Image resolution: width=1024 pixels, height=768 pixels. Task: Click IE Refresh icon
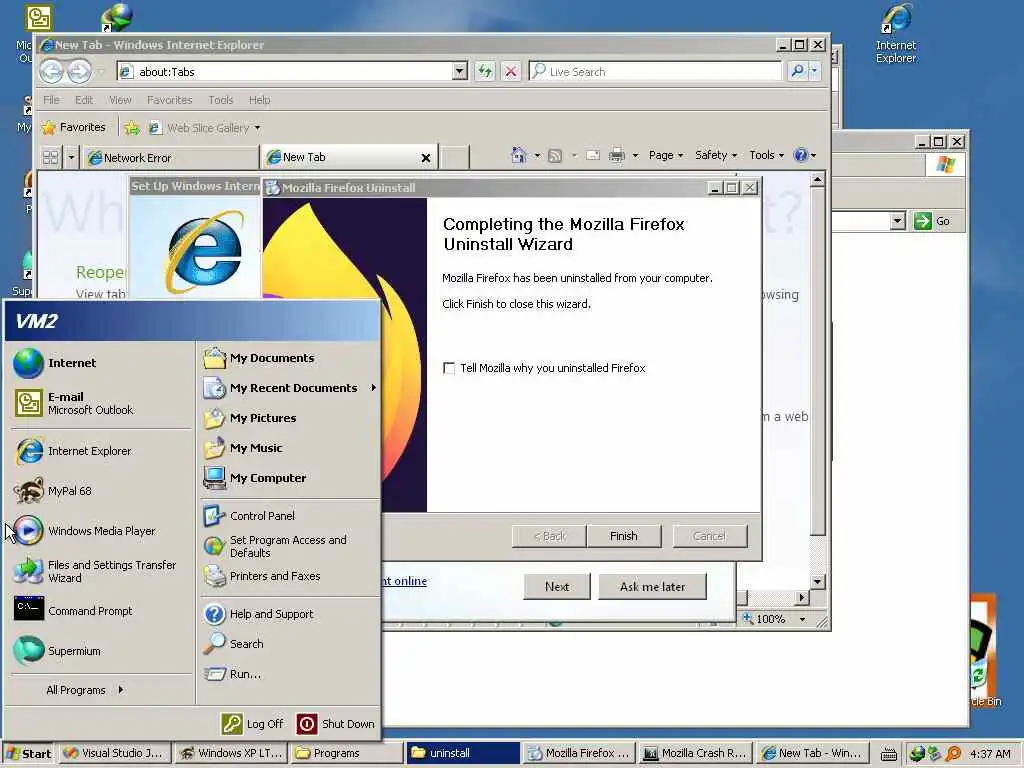tap(485, 71)
